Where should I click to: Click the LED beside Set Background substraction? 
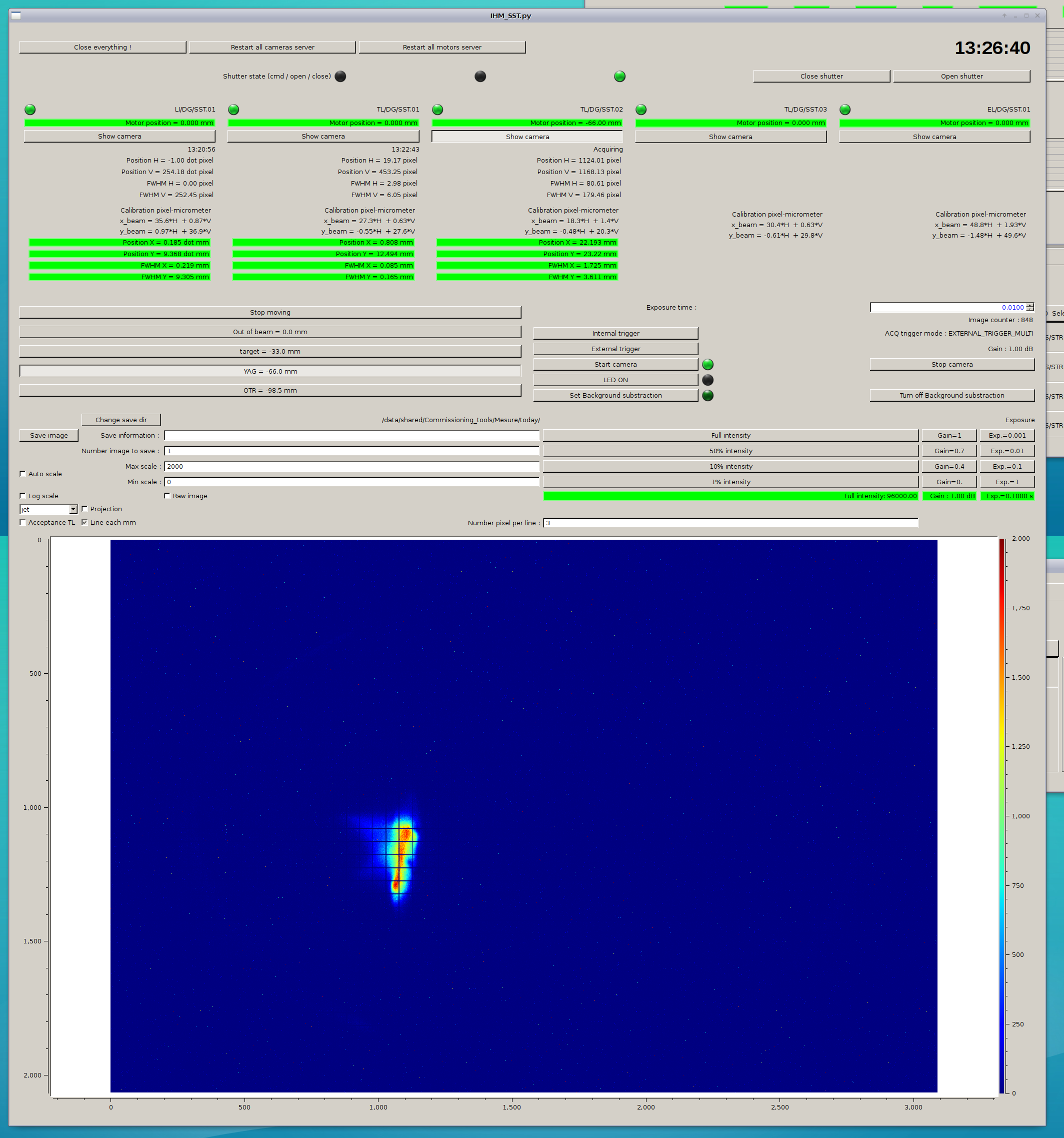pos(707,396)
